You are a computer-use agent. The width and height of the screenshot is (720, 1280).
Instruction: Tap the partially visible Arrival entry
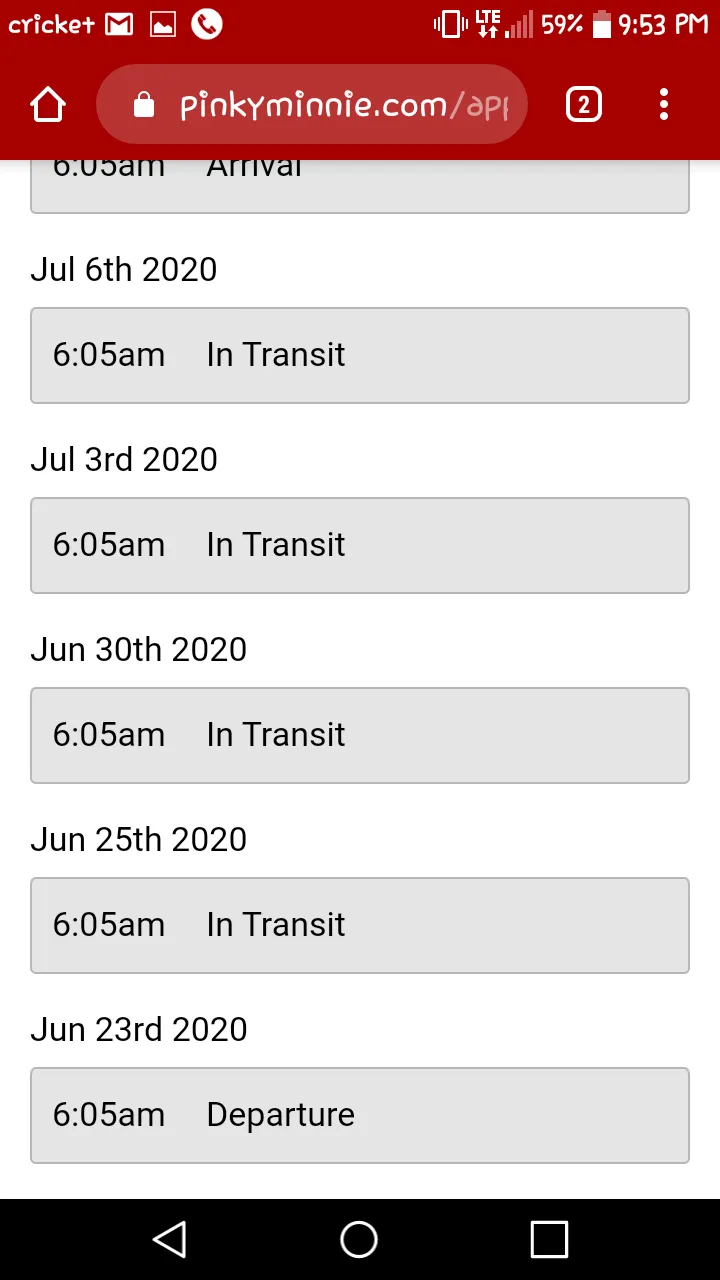(360, 187)
